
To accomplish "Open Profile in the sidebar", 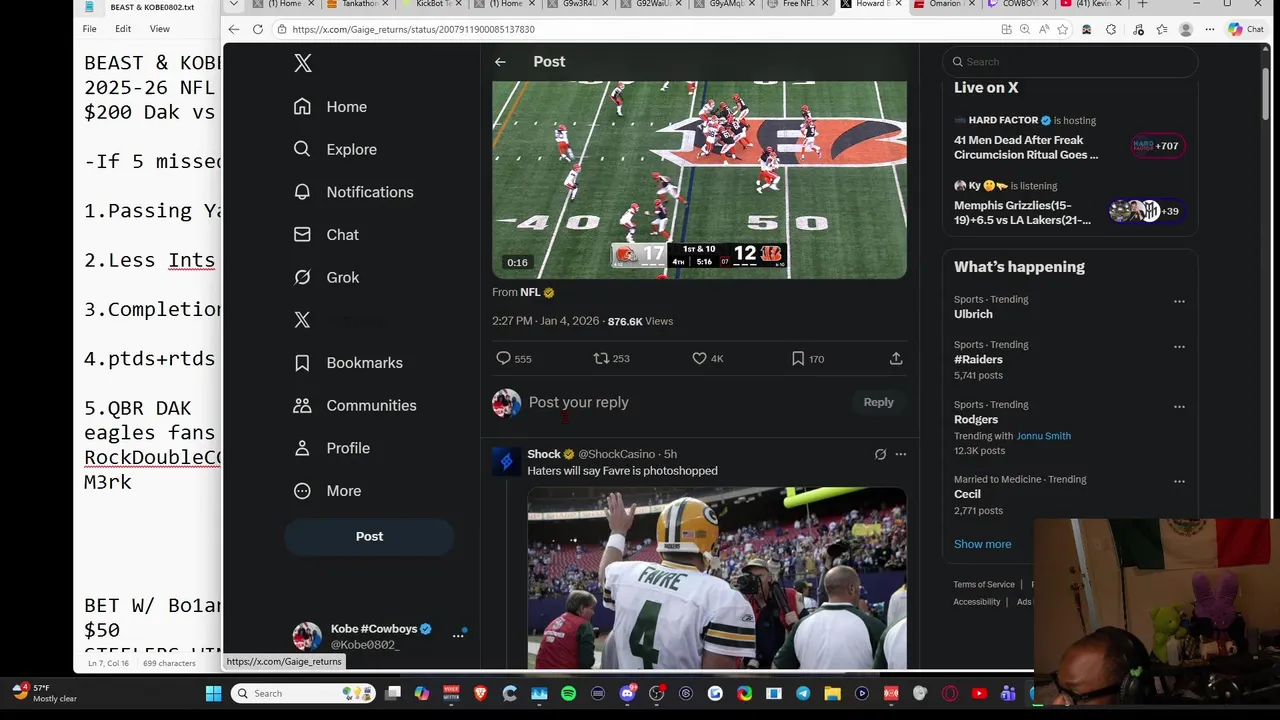I will coord(331,448).
